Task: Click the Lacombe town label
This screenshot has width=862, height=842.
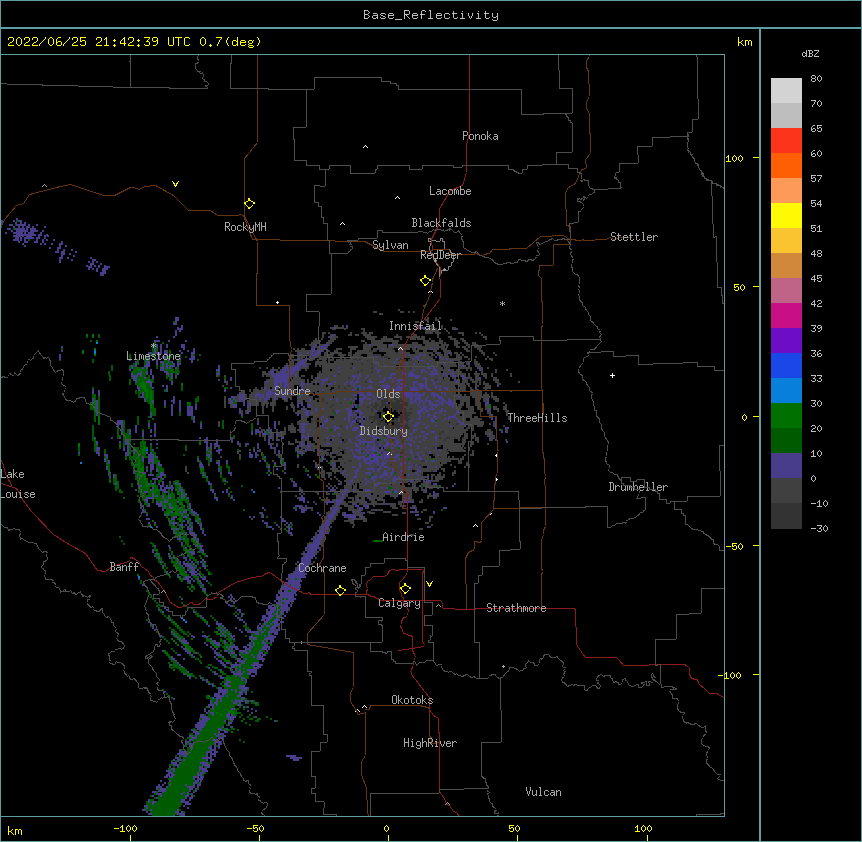Action: click(x=450, y=191)
